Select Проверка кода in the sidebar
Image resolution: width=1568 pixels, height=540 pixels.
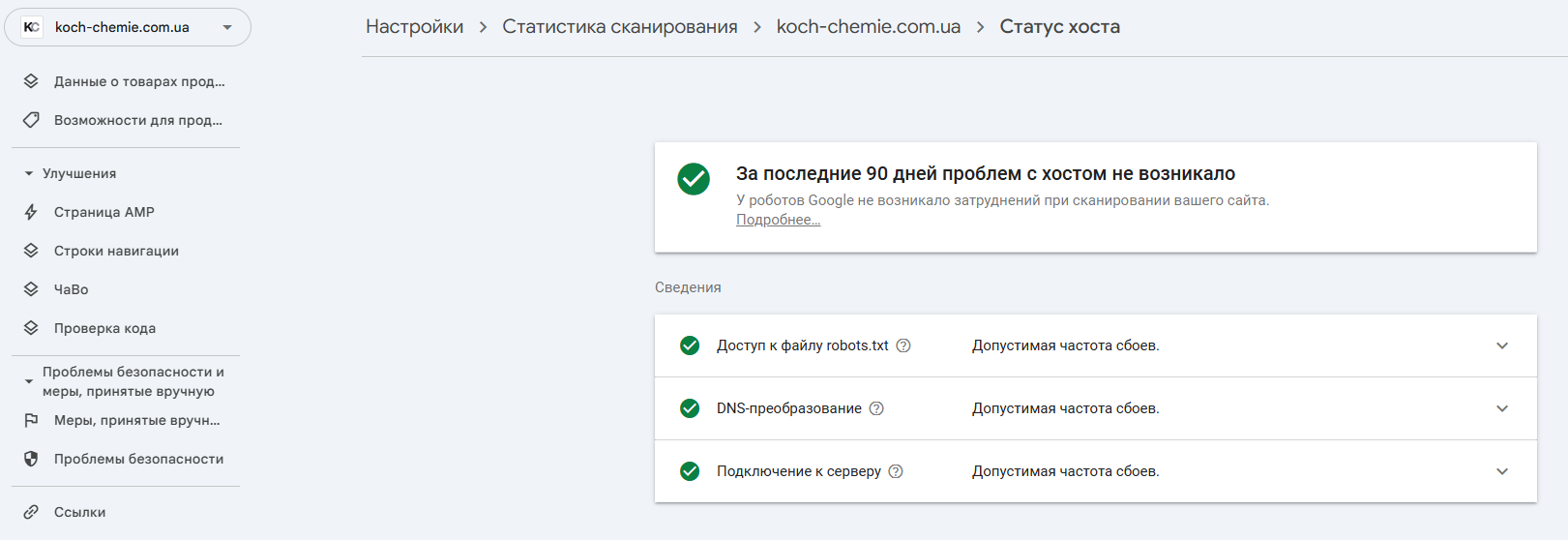104,328
